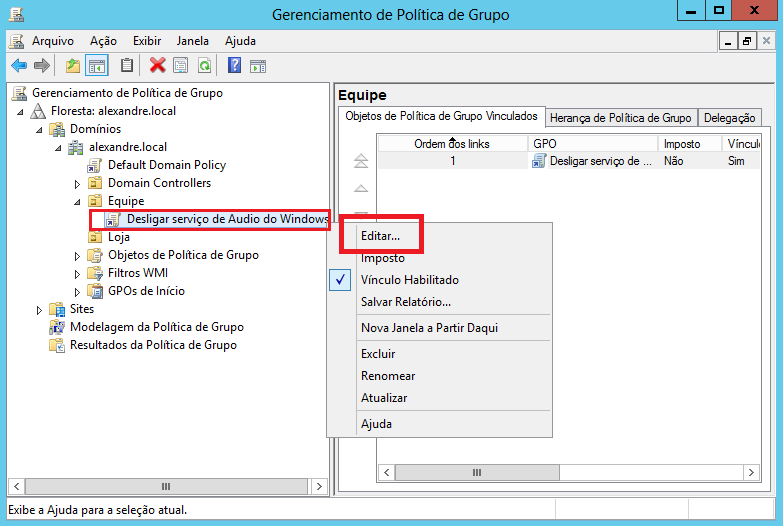
Task: Select Desligar serviço de Audio do Windows
Action: pyautogui.click(x=227, y=219)
